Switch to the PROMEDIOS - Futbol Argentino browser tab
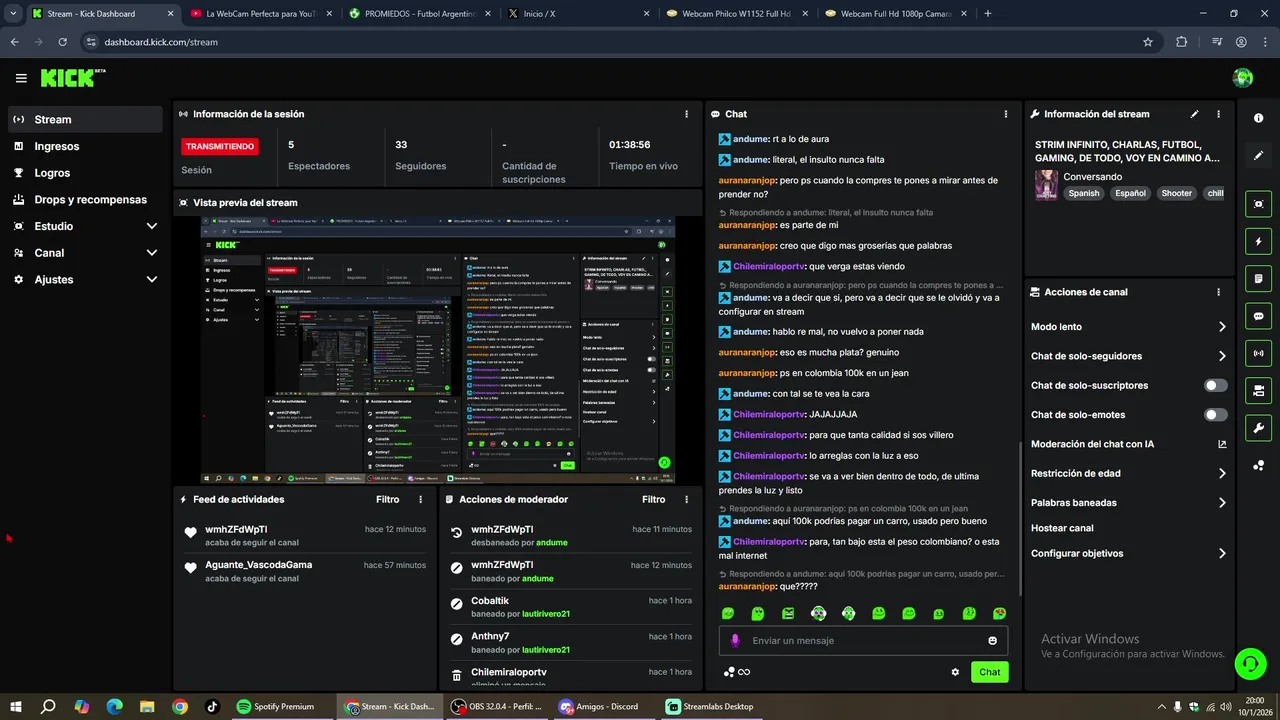 tap(420, 14)
